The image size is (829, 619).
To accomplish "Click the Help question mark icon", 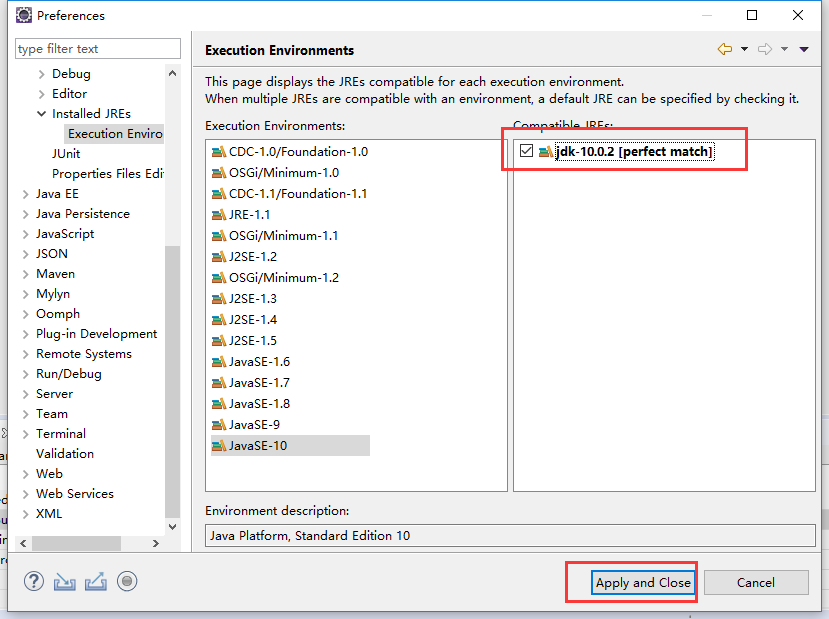I will pyautogui.click(x=34, y=581).
